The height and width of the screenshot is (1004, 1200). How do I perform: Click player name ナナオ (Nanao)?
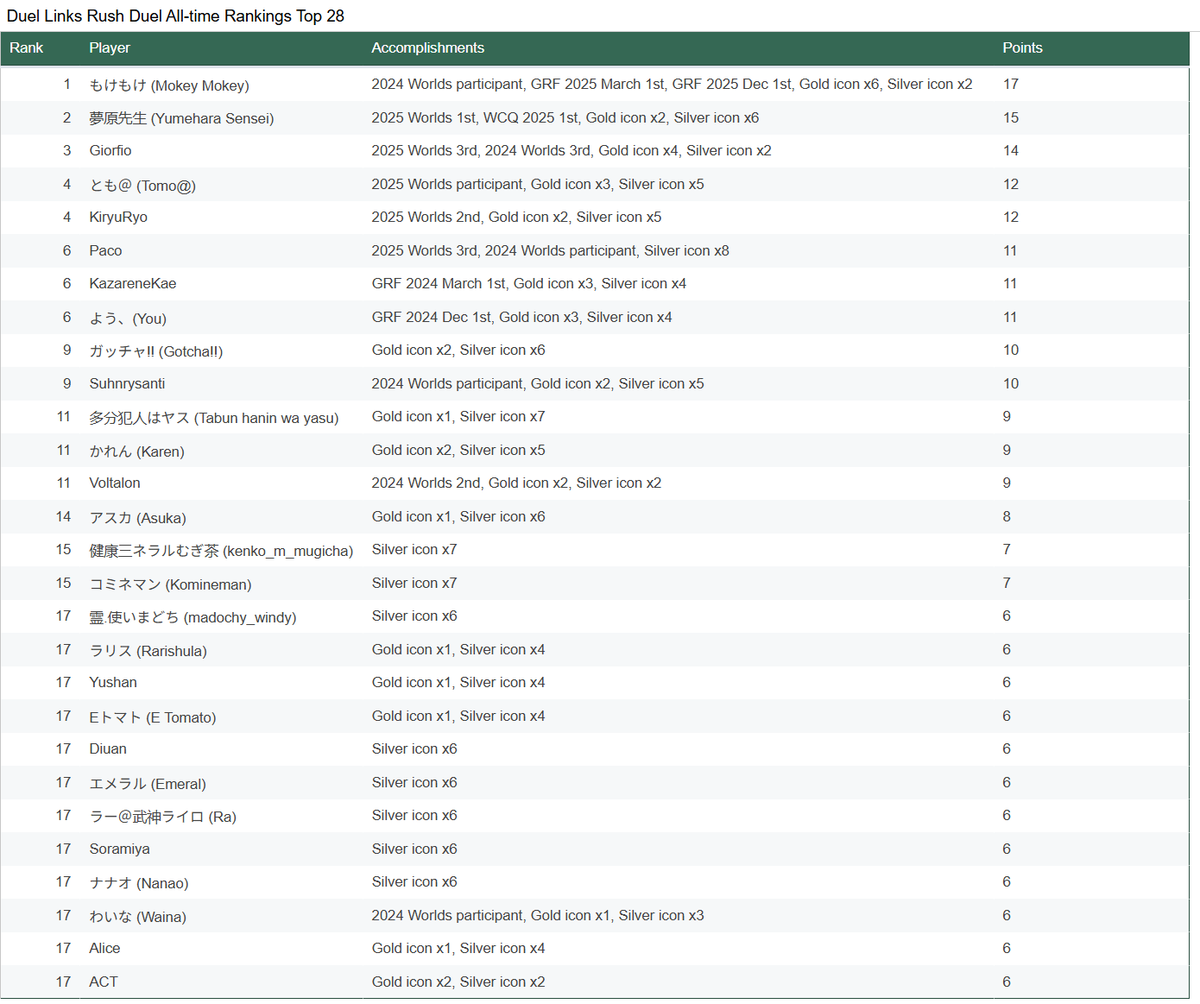138,882
